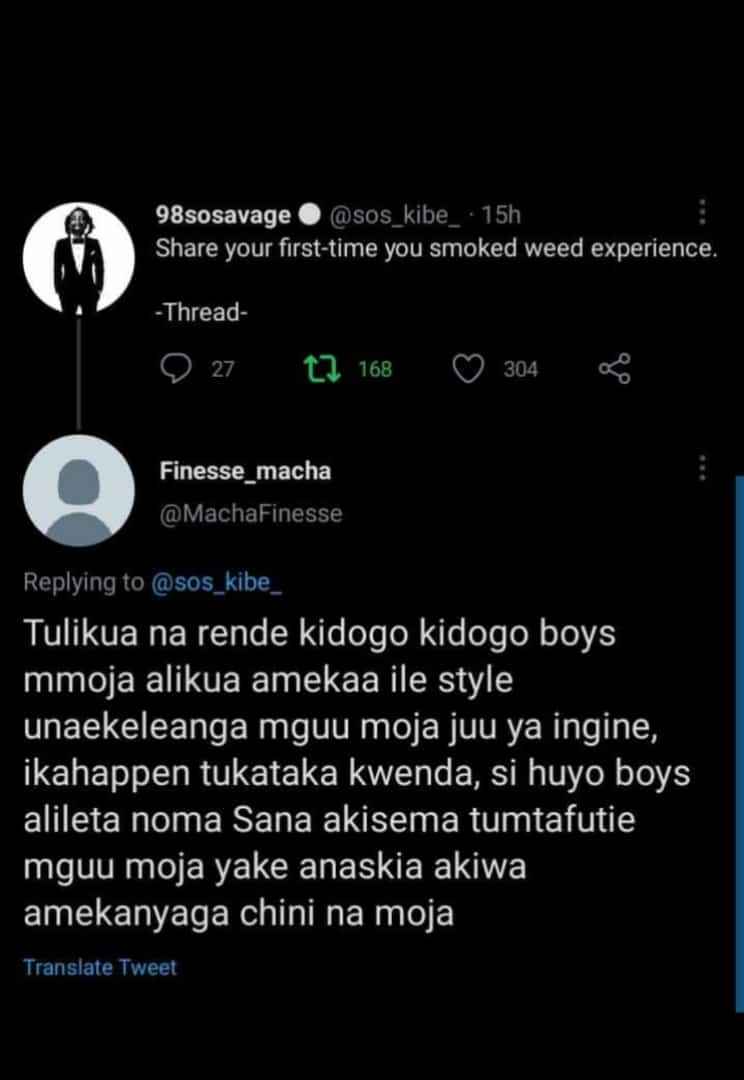Click the Translate Tweet link

click(100, 967)
